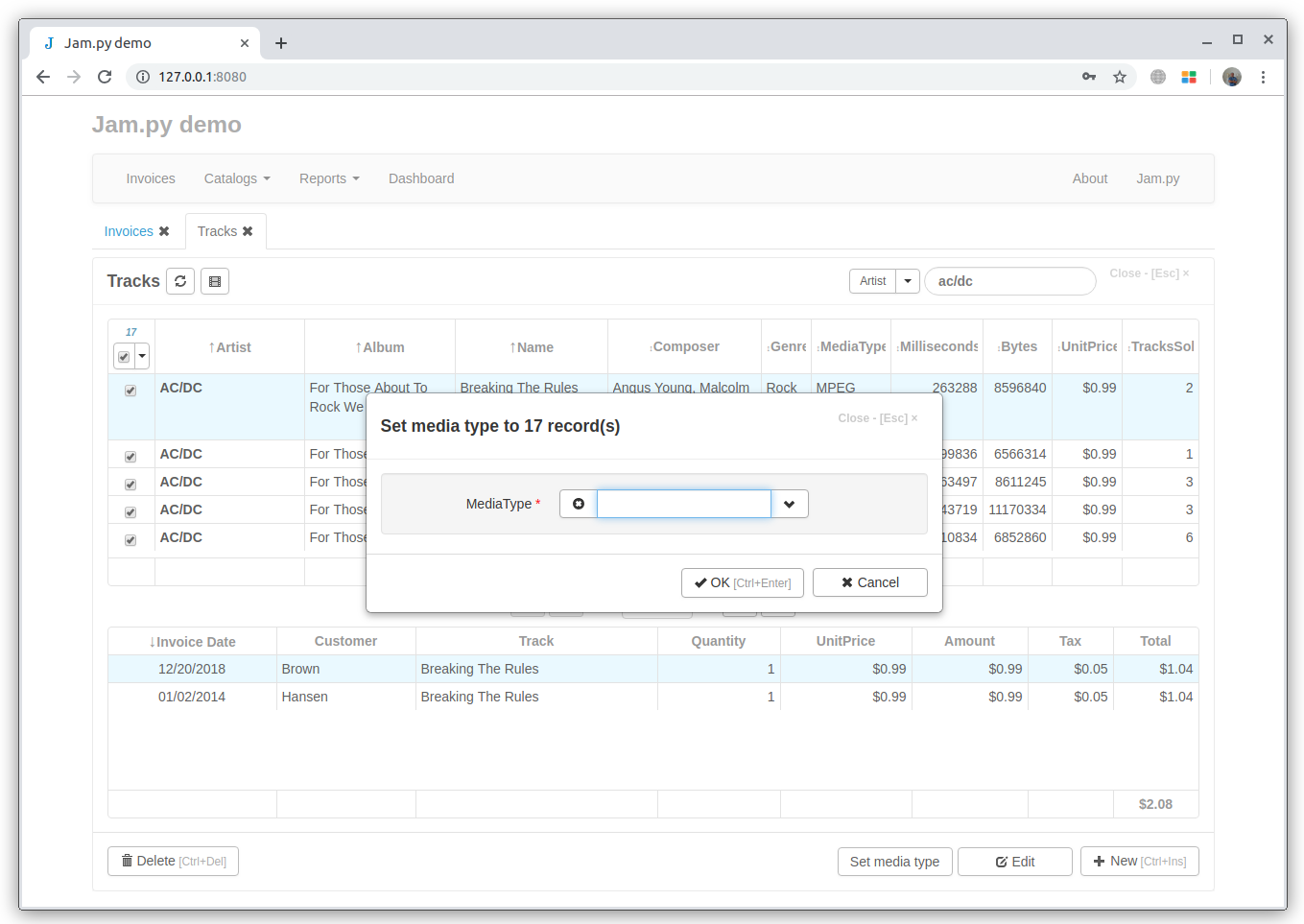View site information icon in address bar
Screen dimensions: 1304x924
[143, 77]
